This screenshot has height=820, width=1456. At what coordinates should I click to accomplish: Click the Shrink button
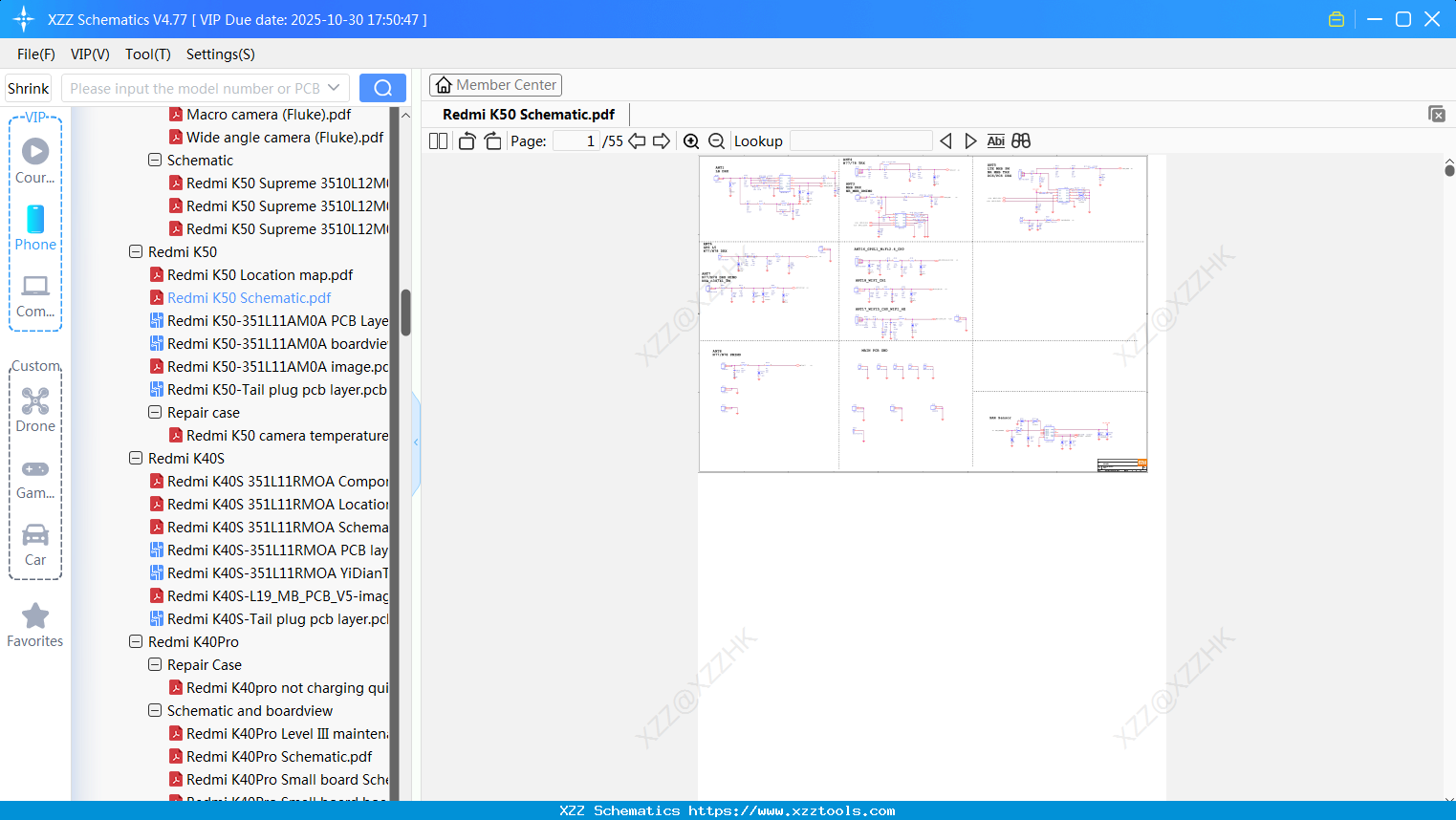[28, 88]
